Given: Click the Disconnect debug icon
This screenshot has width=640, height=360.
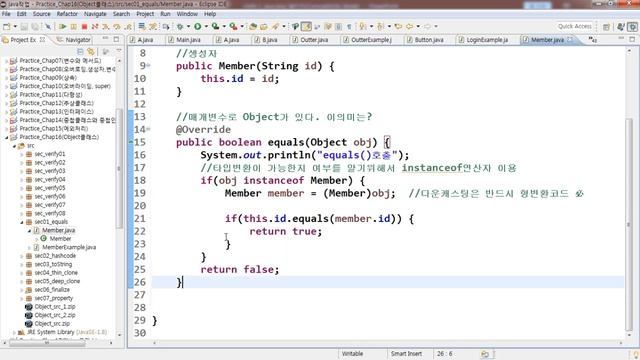Looking at the screenshot, I should [x=95, y=27].
